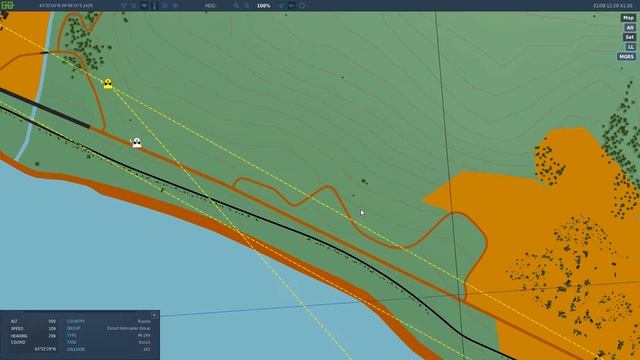Zoom in with the first magnifier icon

[x=236, y=6]
